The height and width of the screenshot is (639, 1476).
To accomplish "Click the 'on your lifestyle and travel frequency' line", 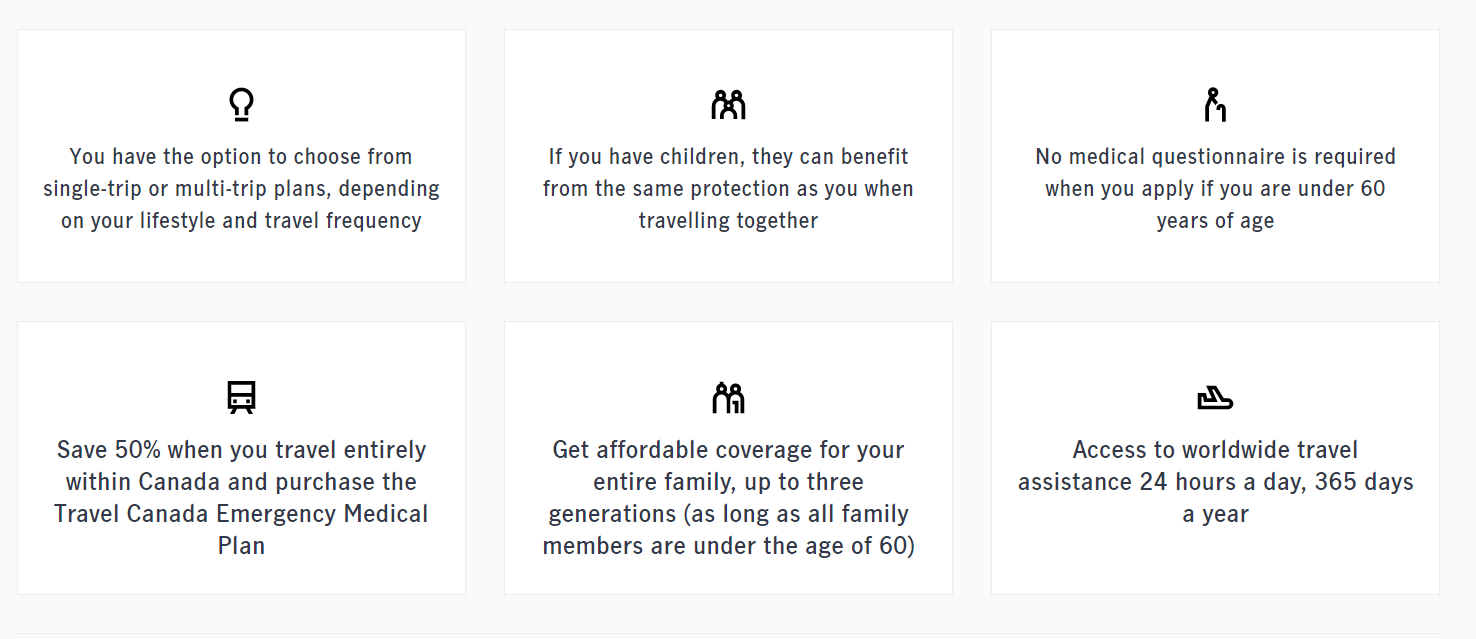I will [x=241, y=221].
